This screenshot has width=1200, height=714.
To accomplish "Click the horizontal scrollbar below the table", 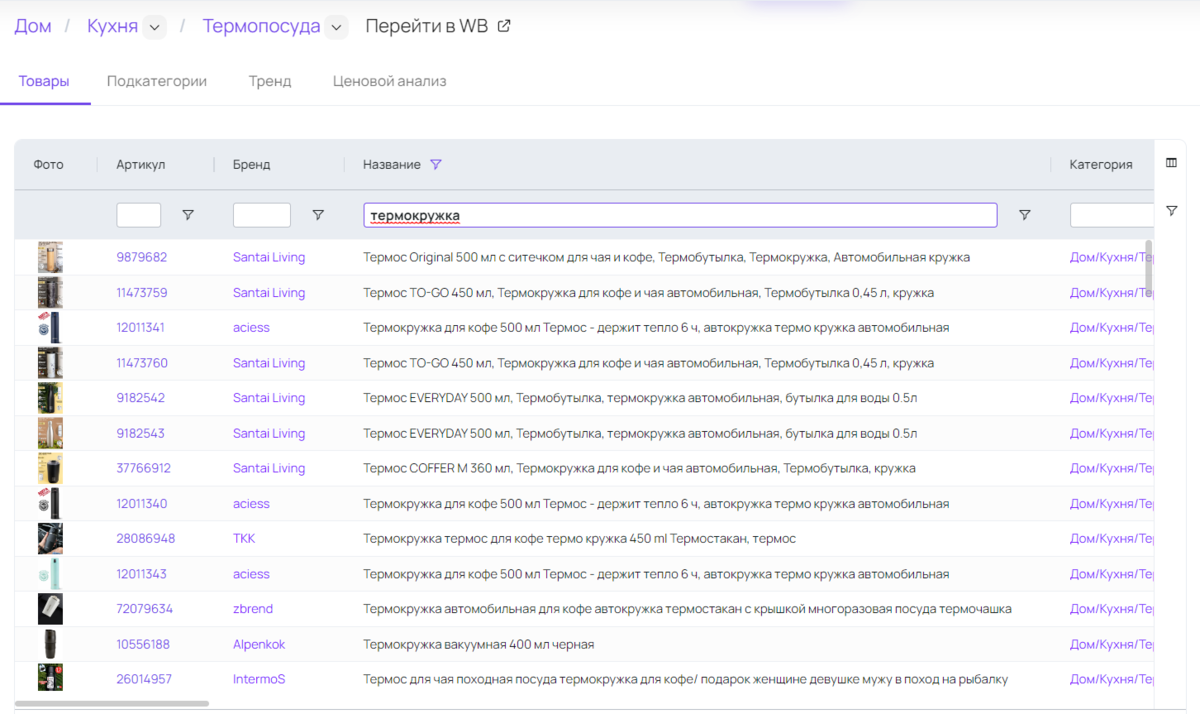I will [112, 704].
